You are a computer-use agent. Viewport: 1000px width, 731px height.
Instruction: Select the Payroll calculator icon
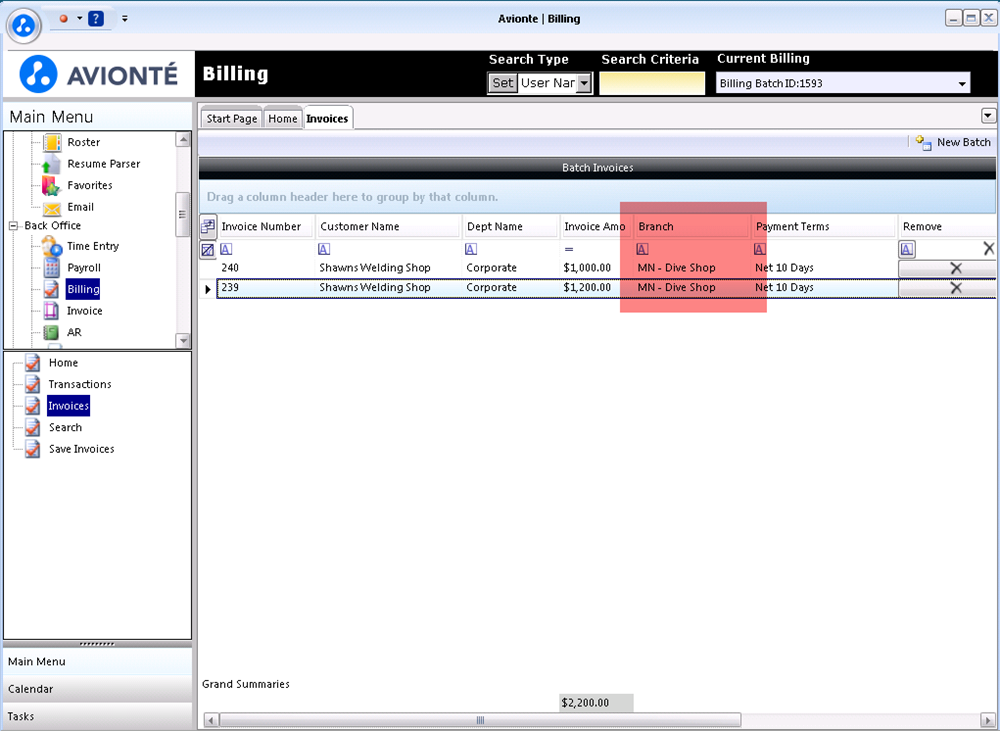[x=52, y=268]
